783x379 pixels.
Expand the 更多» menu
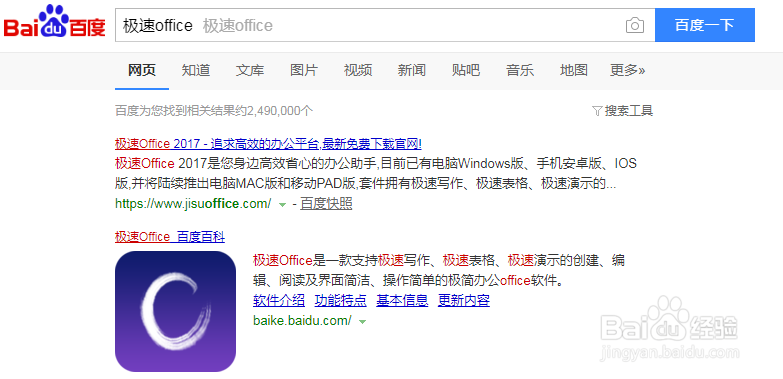click(x=627, y=70)
